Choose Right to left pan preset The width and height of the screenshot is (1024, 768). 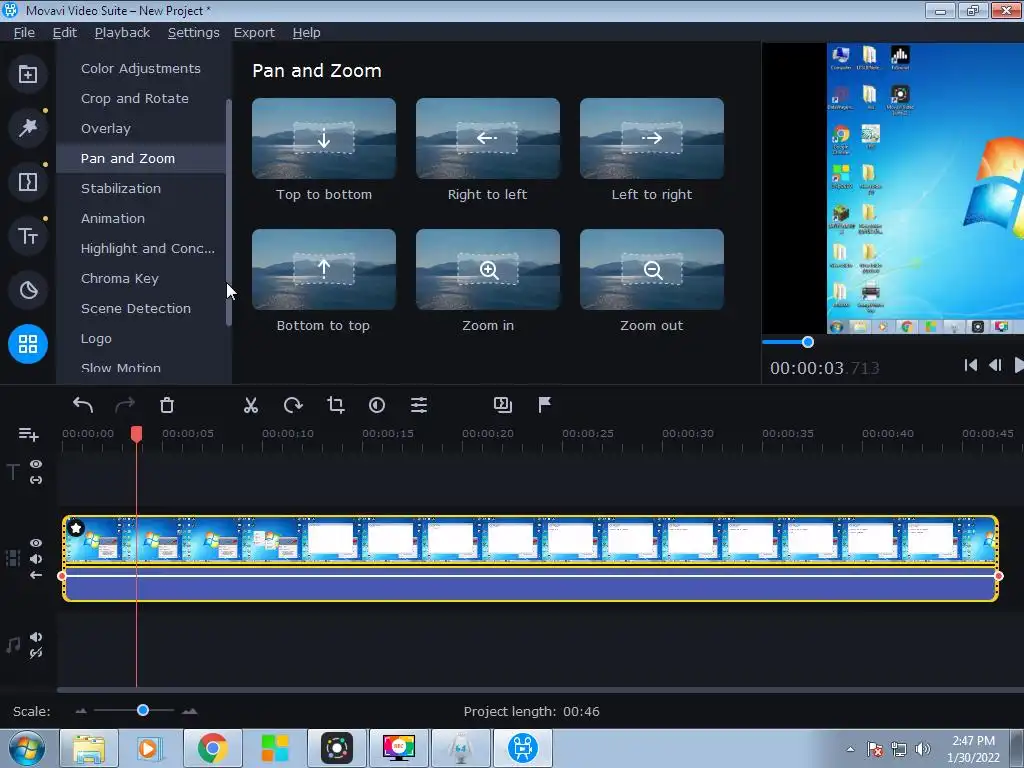pyautogui.click(x=488, y=138)
